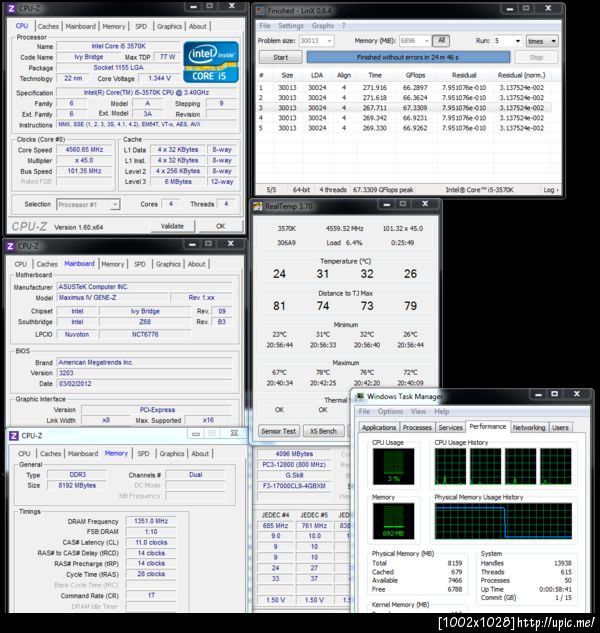The image size is (600, 633).
Task: Click the Stop button in LinX
Action: tap(536, 57)
